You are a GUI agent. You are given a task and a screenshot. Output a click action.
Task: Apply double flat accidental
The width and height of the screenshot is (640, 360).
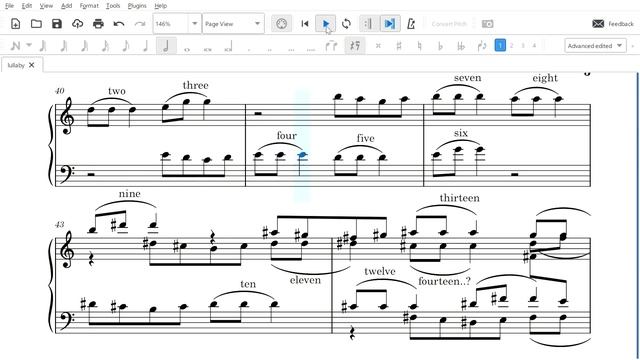pyautogui.click(x=461, y=46)
